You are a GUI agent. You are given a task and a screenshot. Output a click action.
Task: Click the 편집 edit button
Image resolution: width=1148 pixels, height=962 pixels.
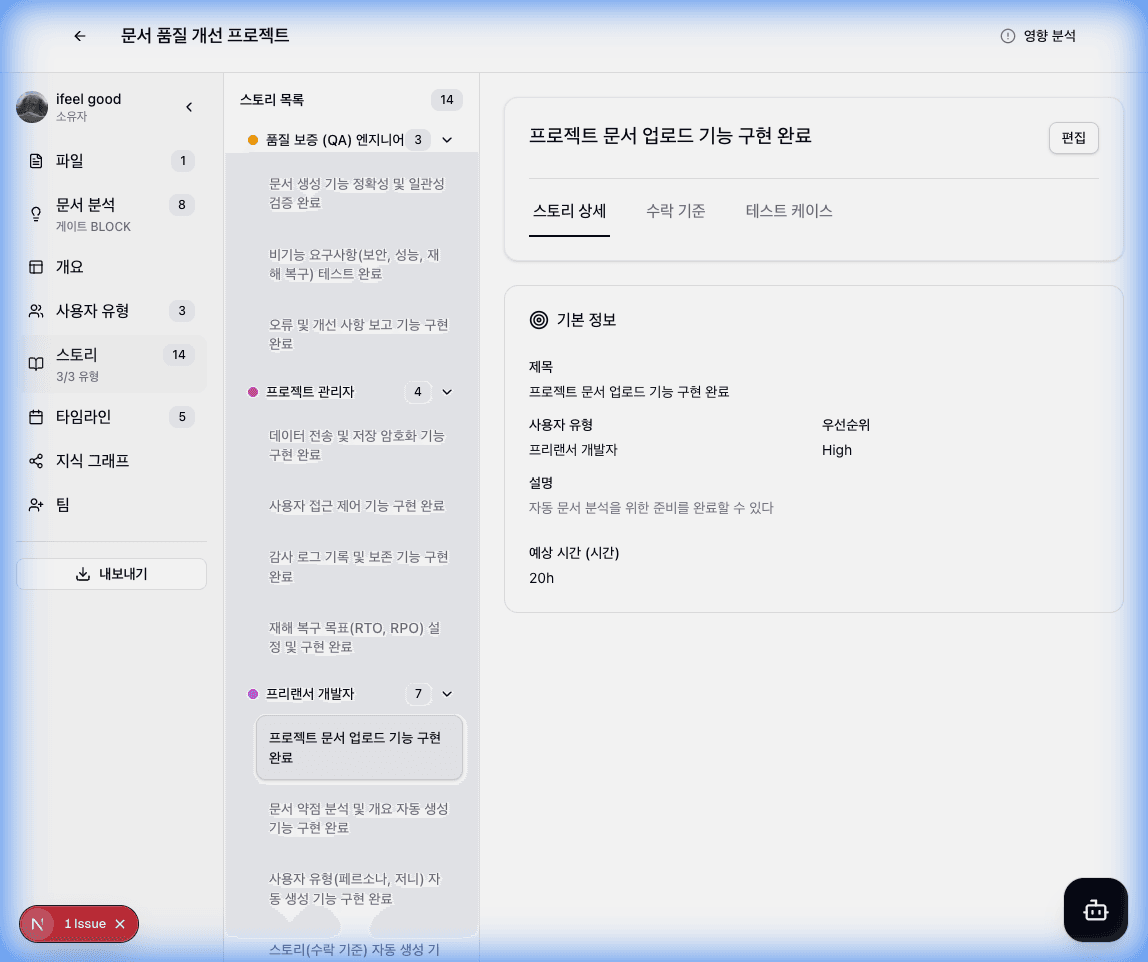tap(1073, 138)
